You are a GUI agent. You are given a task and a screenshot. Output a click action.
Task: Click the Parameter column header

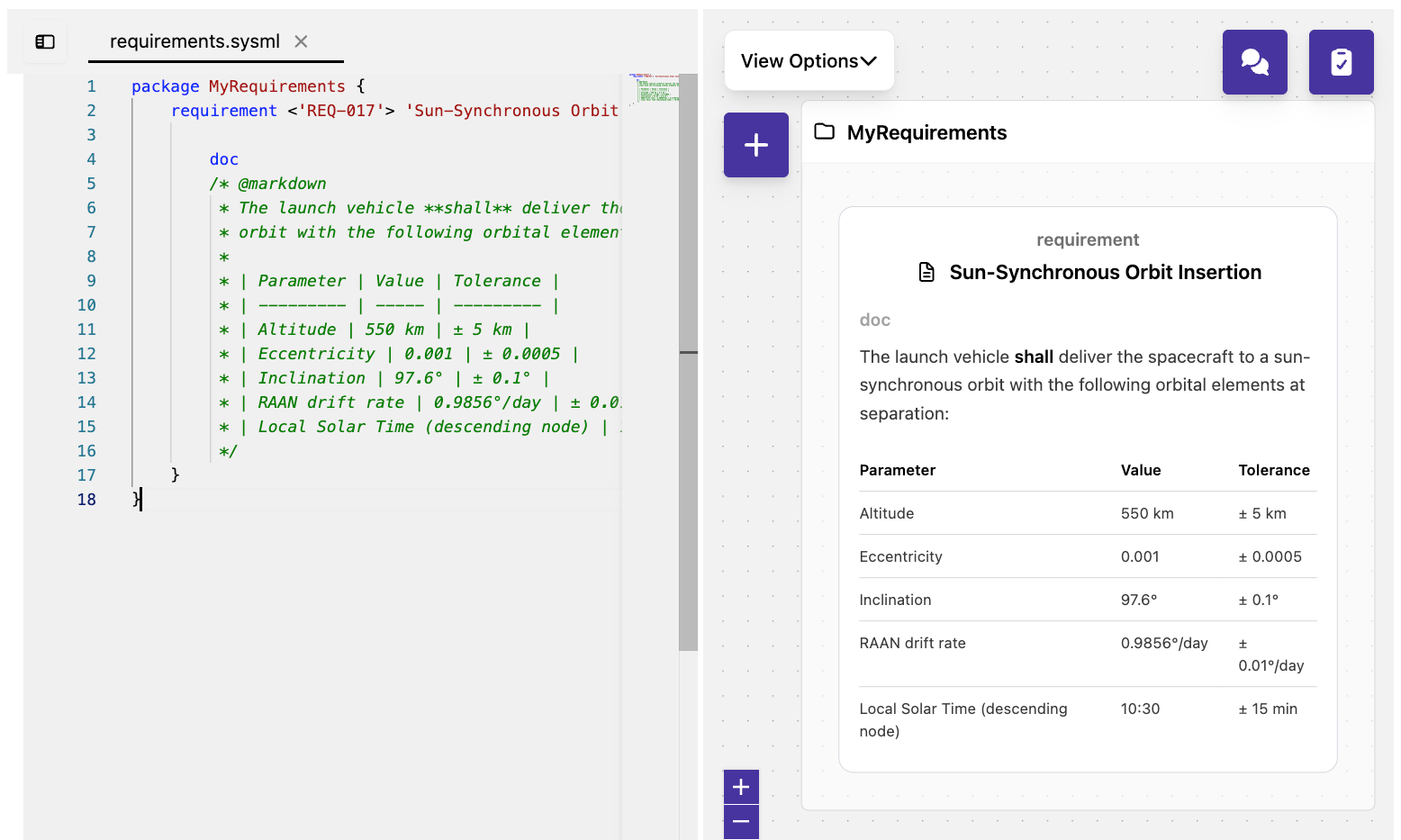coord(897,470)
